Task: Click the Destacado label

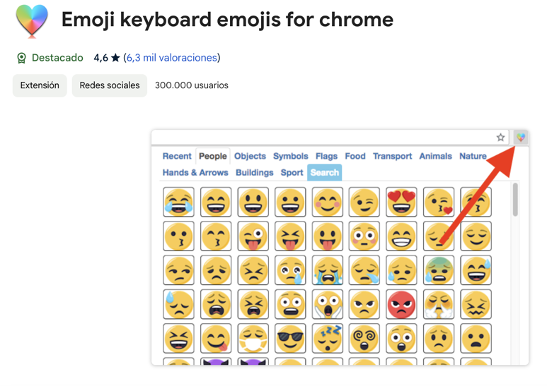Action: pos(57,58)
